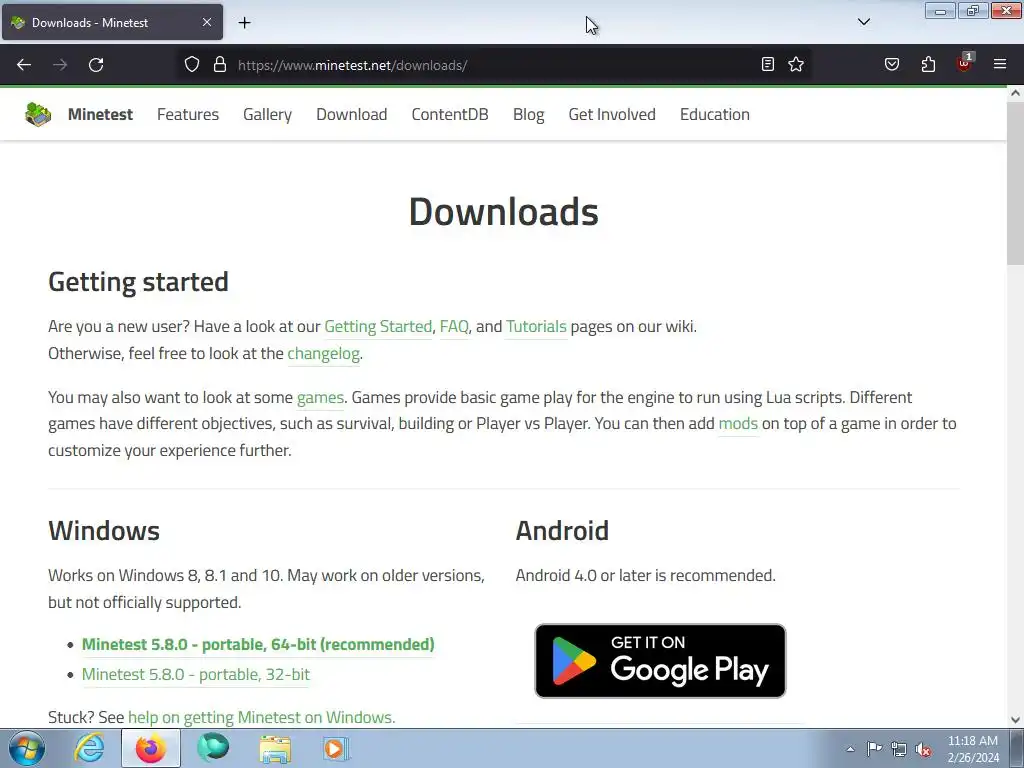Open the Education nav item

coord(714,114)
